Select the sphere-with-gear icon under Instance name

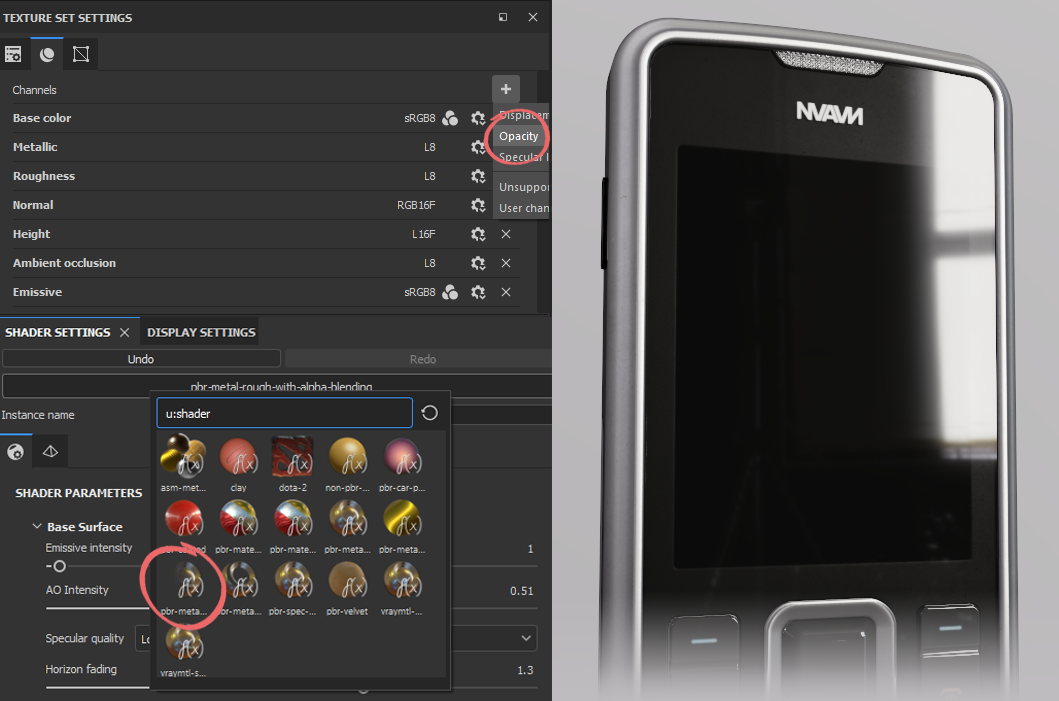click(x=16, y=452)
